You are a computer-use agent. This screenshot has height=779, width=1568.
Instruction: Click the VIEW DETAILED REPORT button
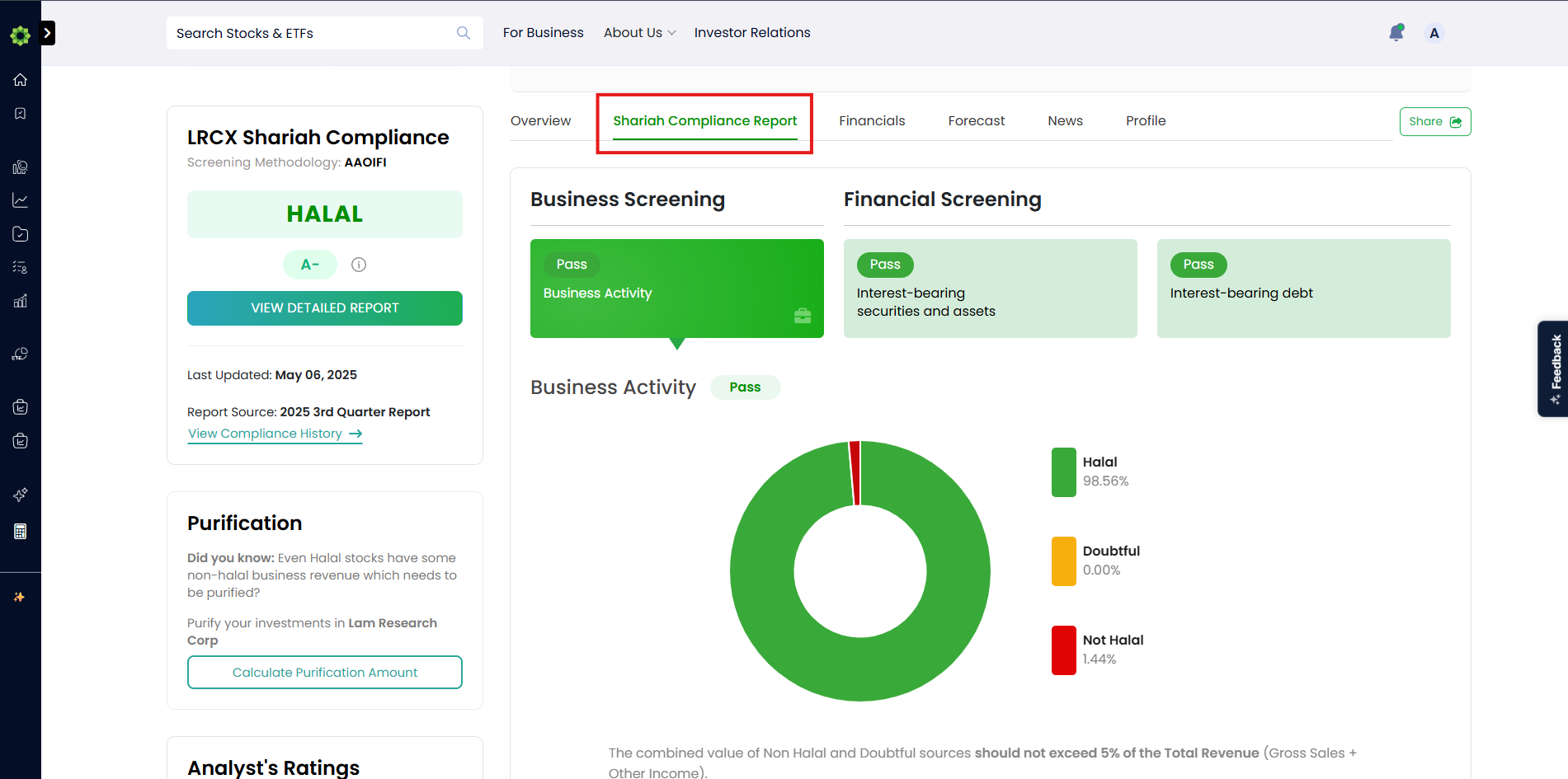[325, 308]
